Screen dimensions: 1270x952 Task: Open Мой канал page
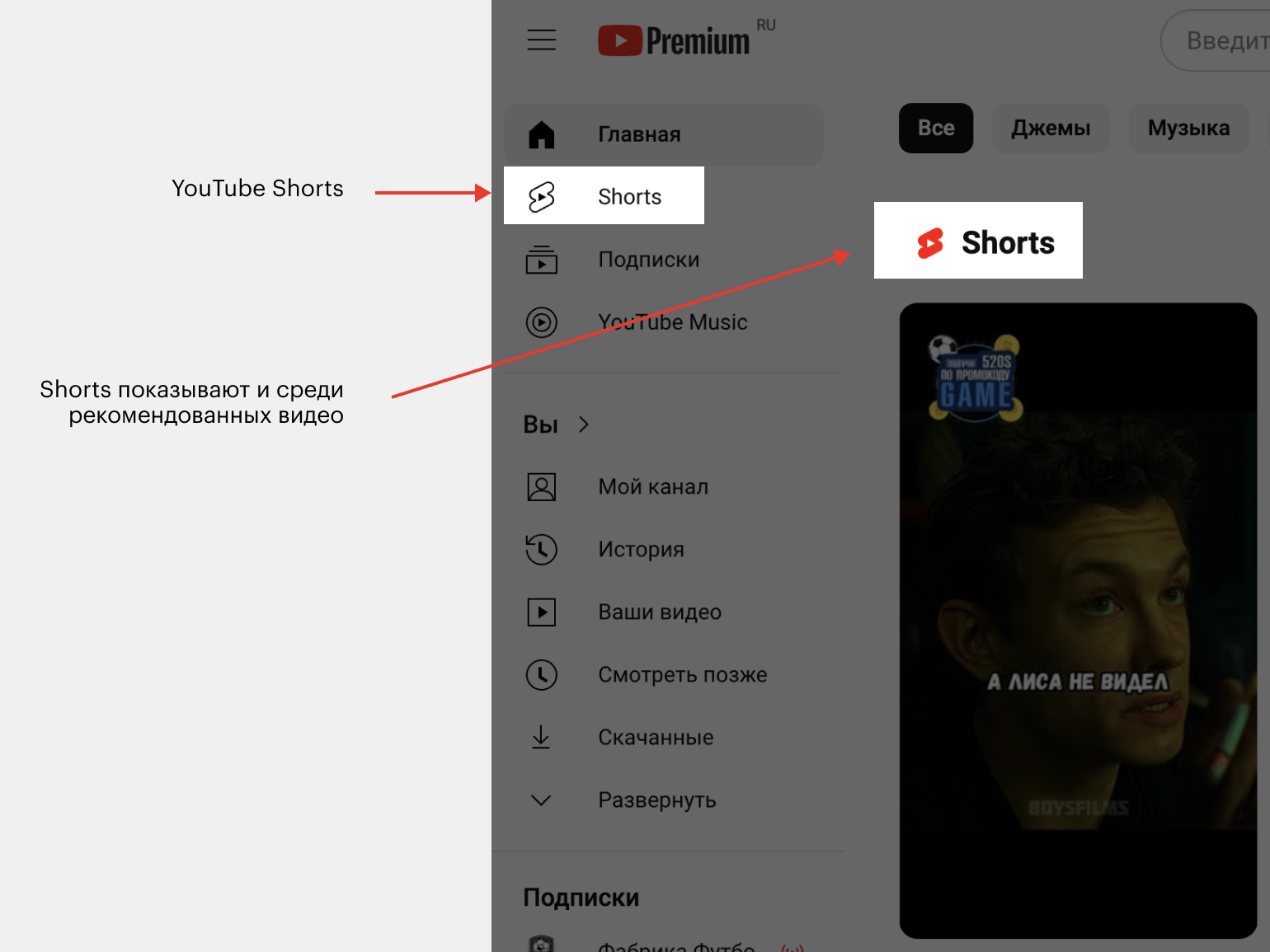click(x=664, y=487)
